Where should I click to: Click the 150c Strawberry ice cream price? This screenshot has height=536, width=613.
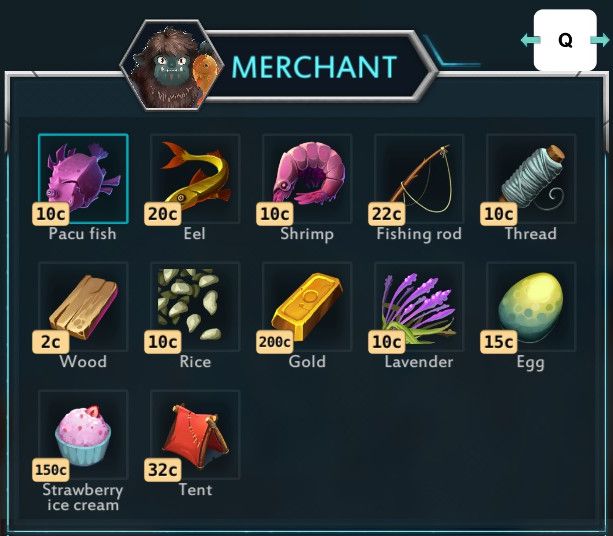[51, 470]
